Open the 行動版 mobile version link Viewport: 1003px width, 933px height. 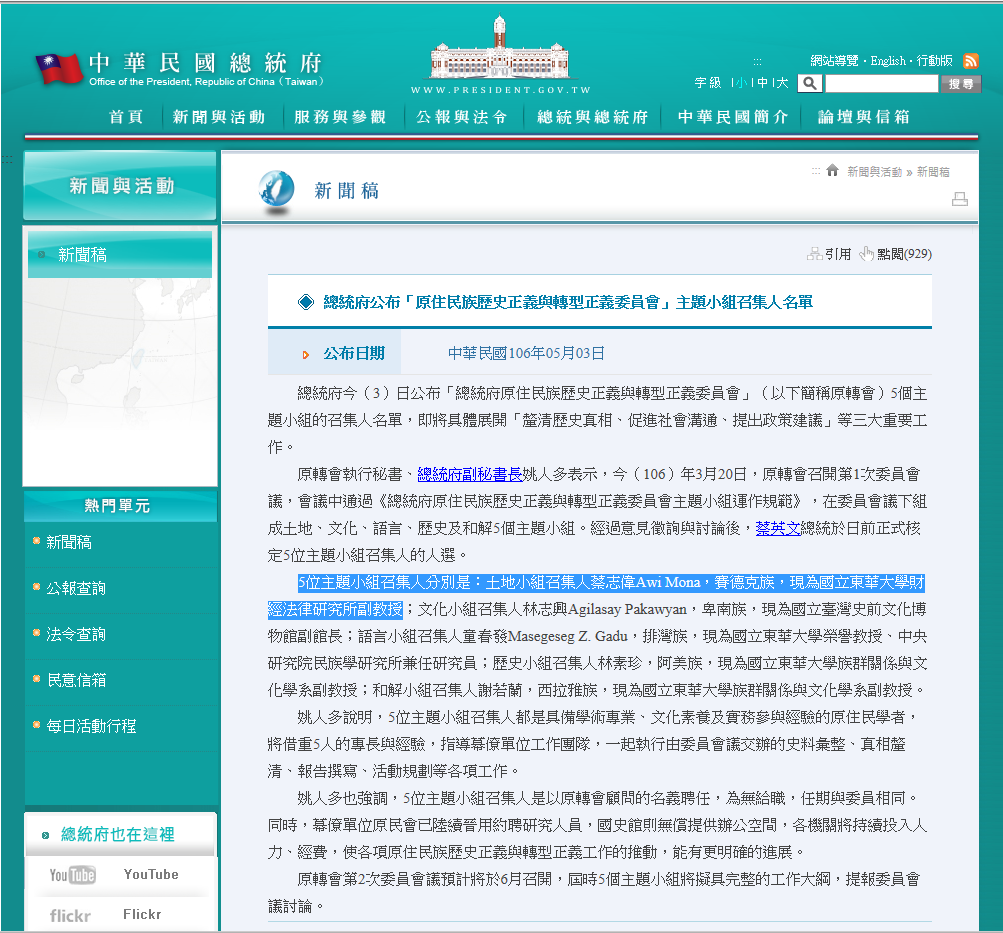tap(935, 61)
